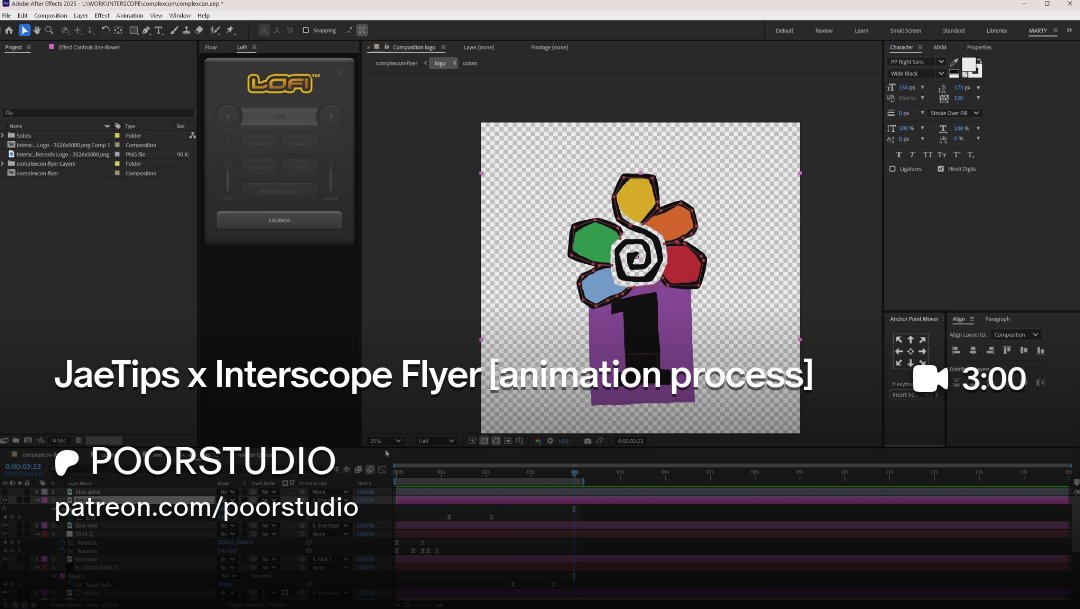Open the Half resolution dropdown
The width and height of the screenshot is (1080, 609).
click(436, 441)
